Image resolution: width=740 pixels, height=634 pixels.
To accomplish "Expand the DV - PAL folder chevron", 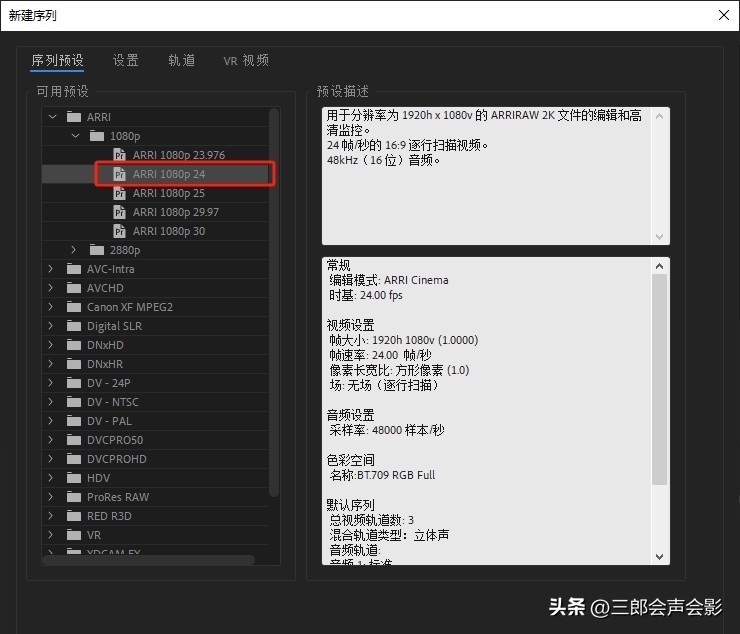I will [50, 421].
